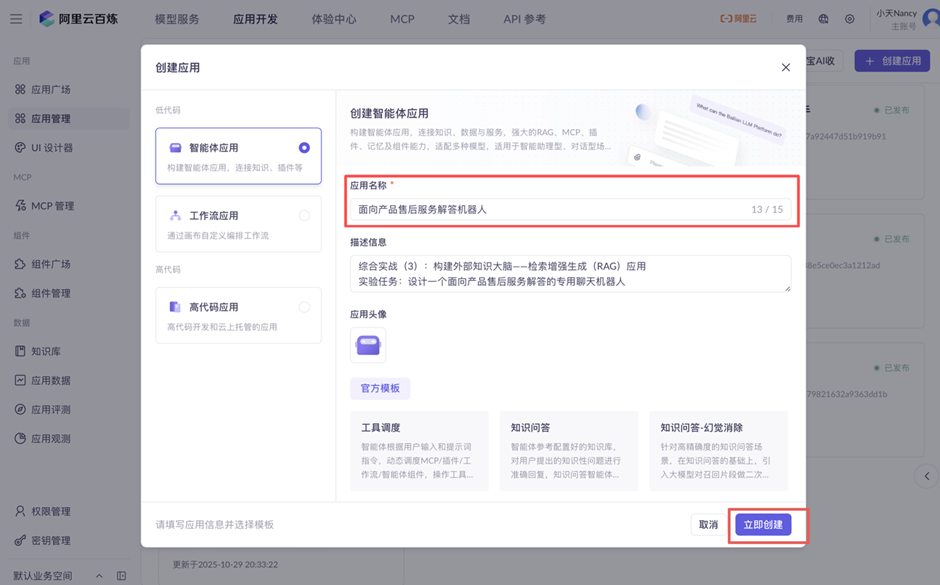Open 权限管理 in the sidebar

[x=68, y=511]
